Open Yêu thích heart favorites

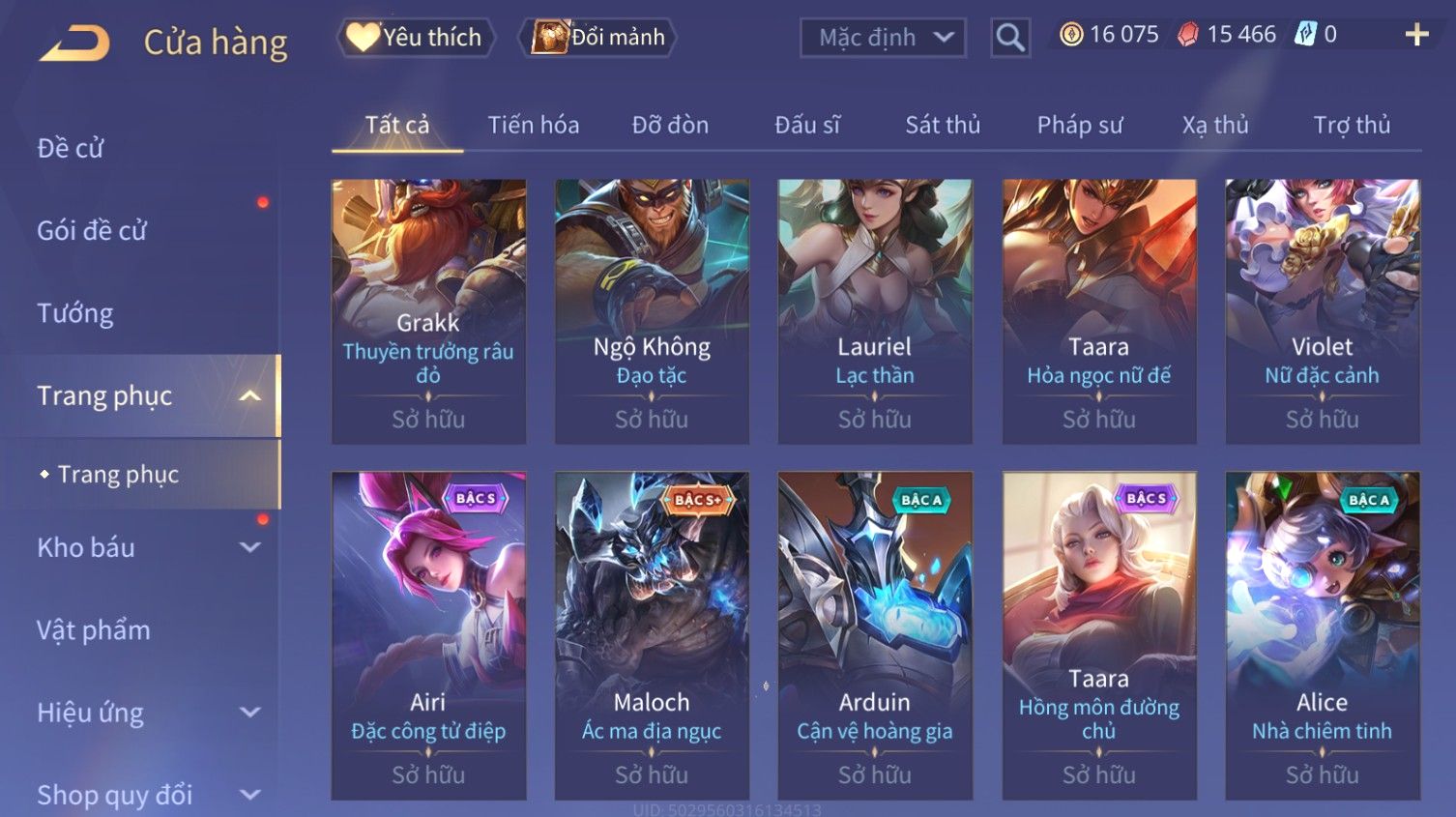[416, 38]
